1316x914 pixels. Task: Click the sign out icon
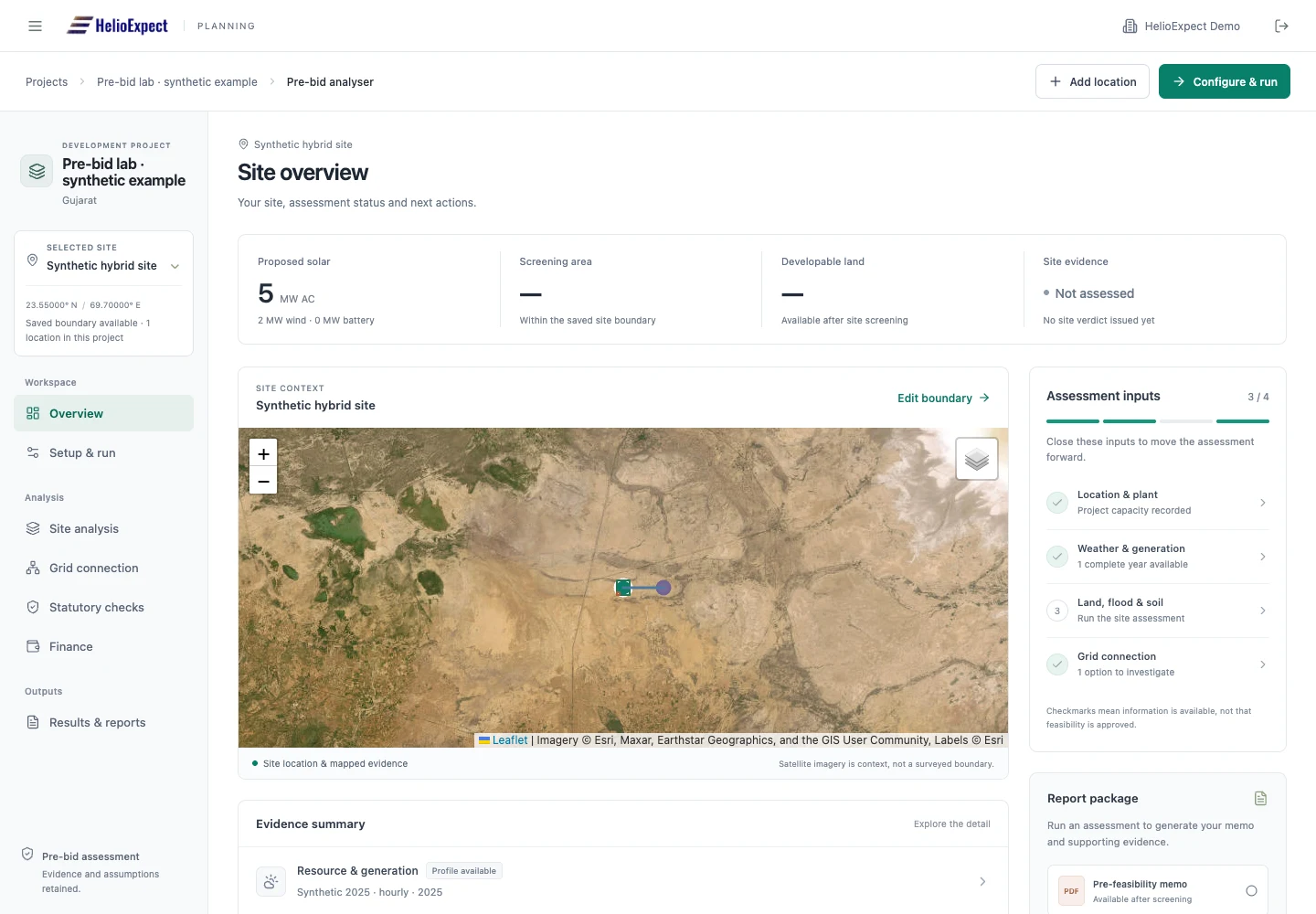(1281, 27)
